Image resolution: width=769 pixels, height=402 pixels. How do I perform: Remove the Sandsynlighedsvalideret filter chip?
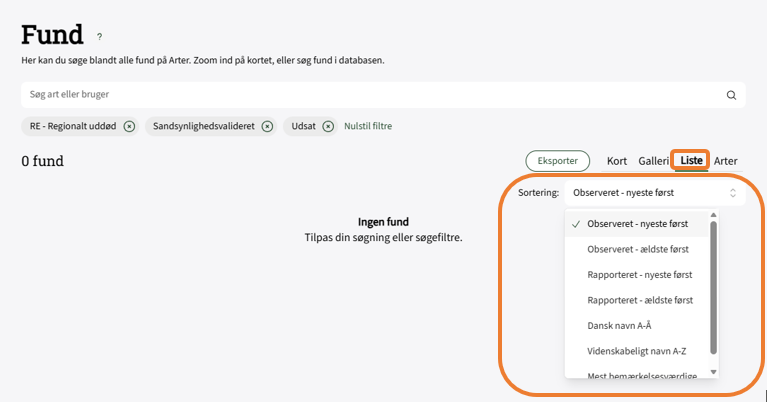(267, 126)
